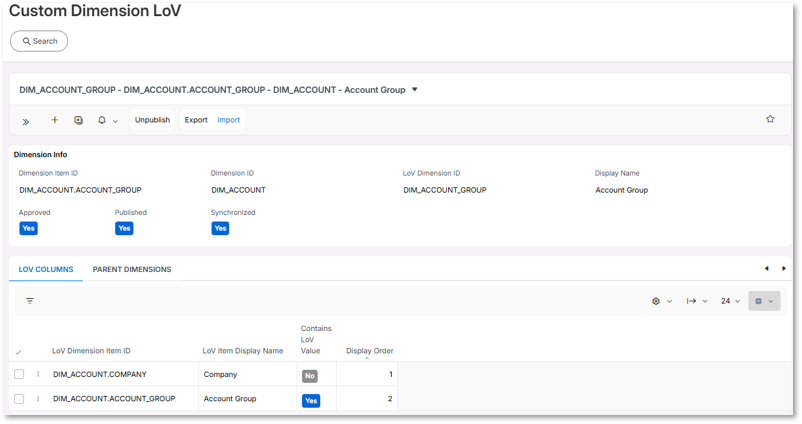The height and width of the screenshot is (424, 802).
Task: Sort by LoV Item Display Name column
Action: (x=242, y=351)
